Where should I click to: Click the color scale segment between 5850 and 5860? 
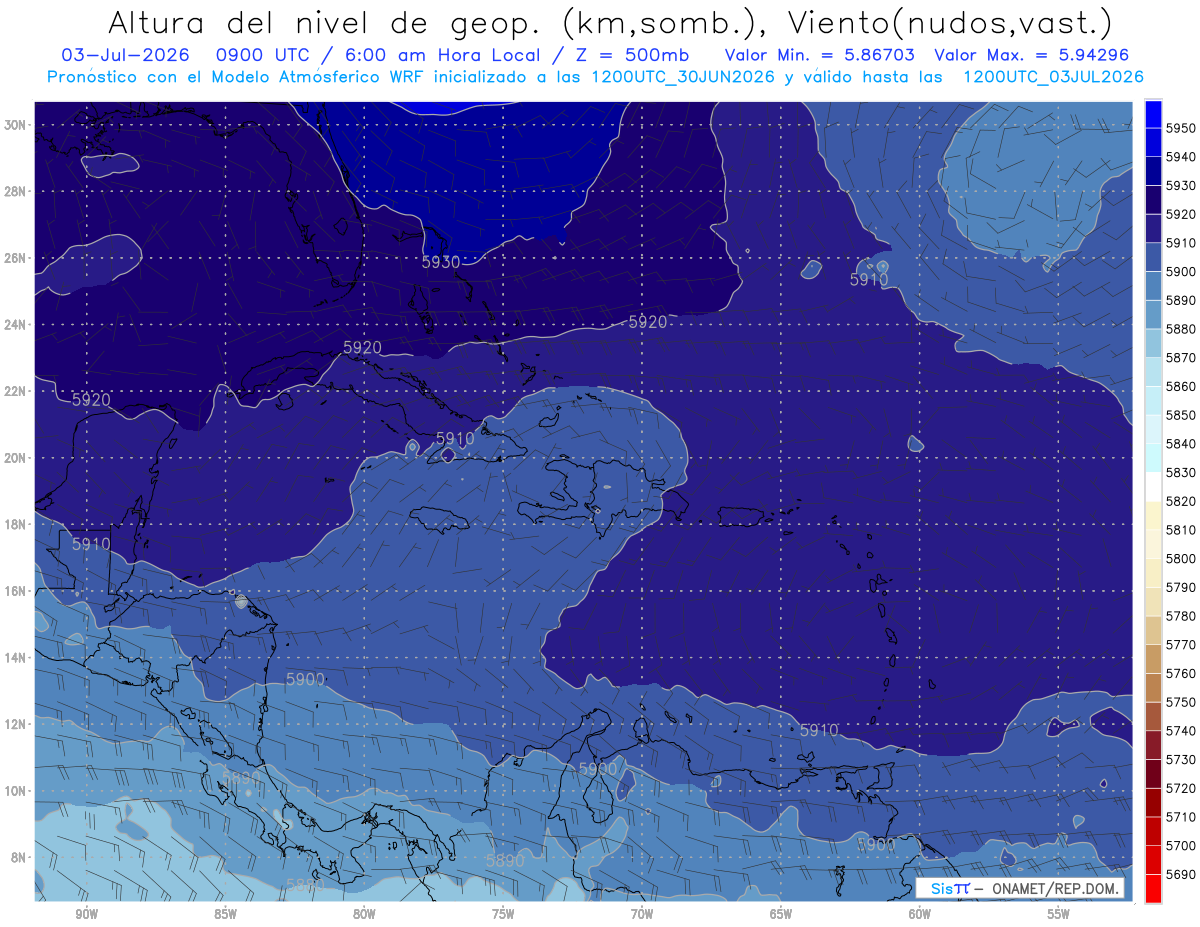click(x=1153, y=401)
